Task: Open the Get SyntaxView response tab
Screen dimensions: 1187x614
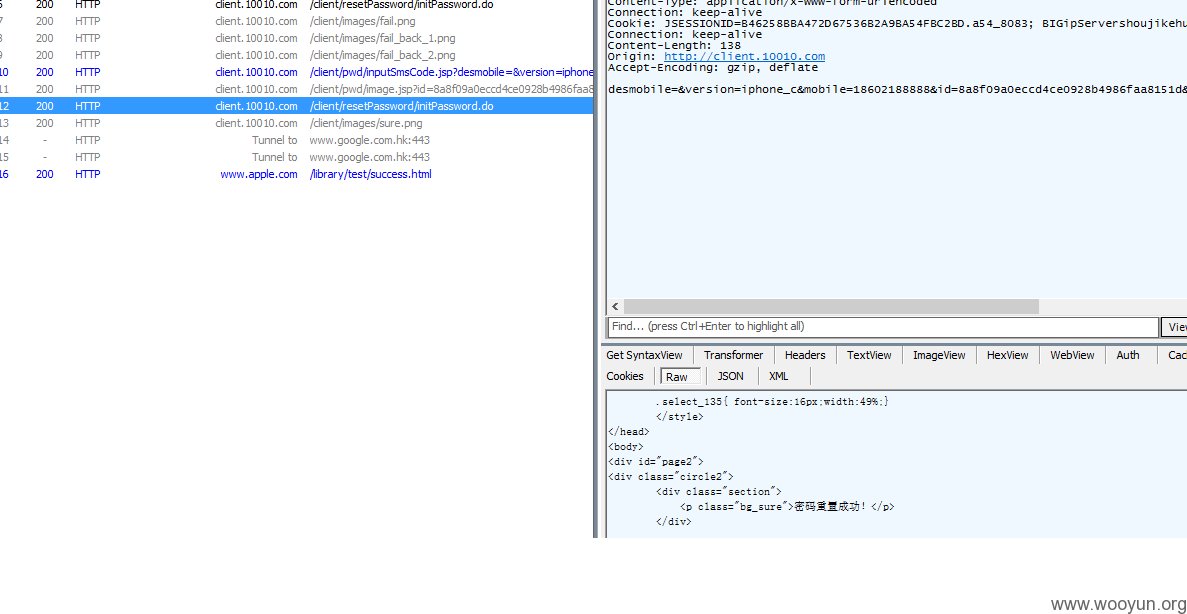Action: [644, 355]
